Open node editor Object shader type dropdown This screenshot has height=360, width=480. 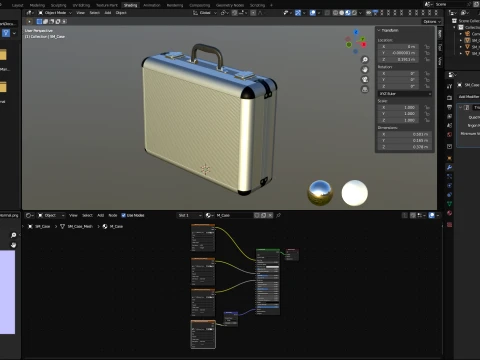(51, 215)
